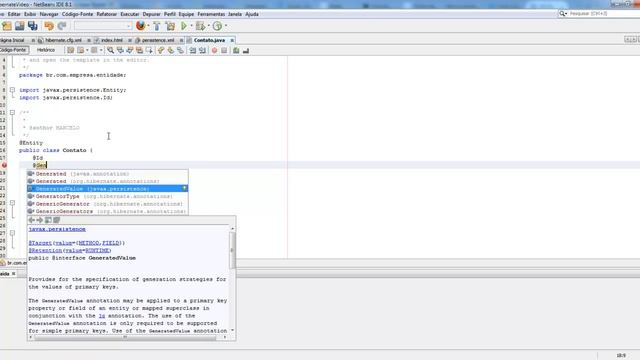Open documentation in external browser icon

[x=48, y=220]
